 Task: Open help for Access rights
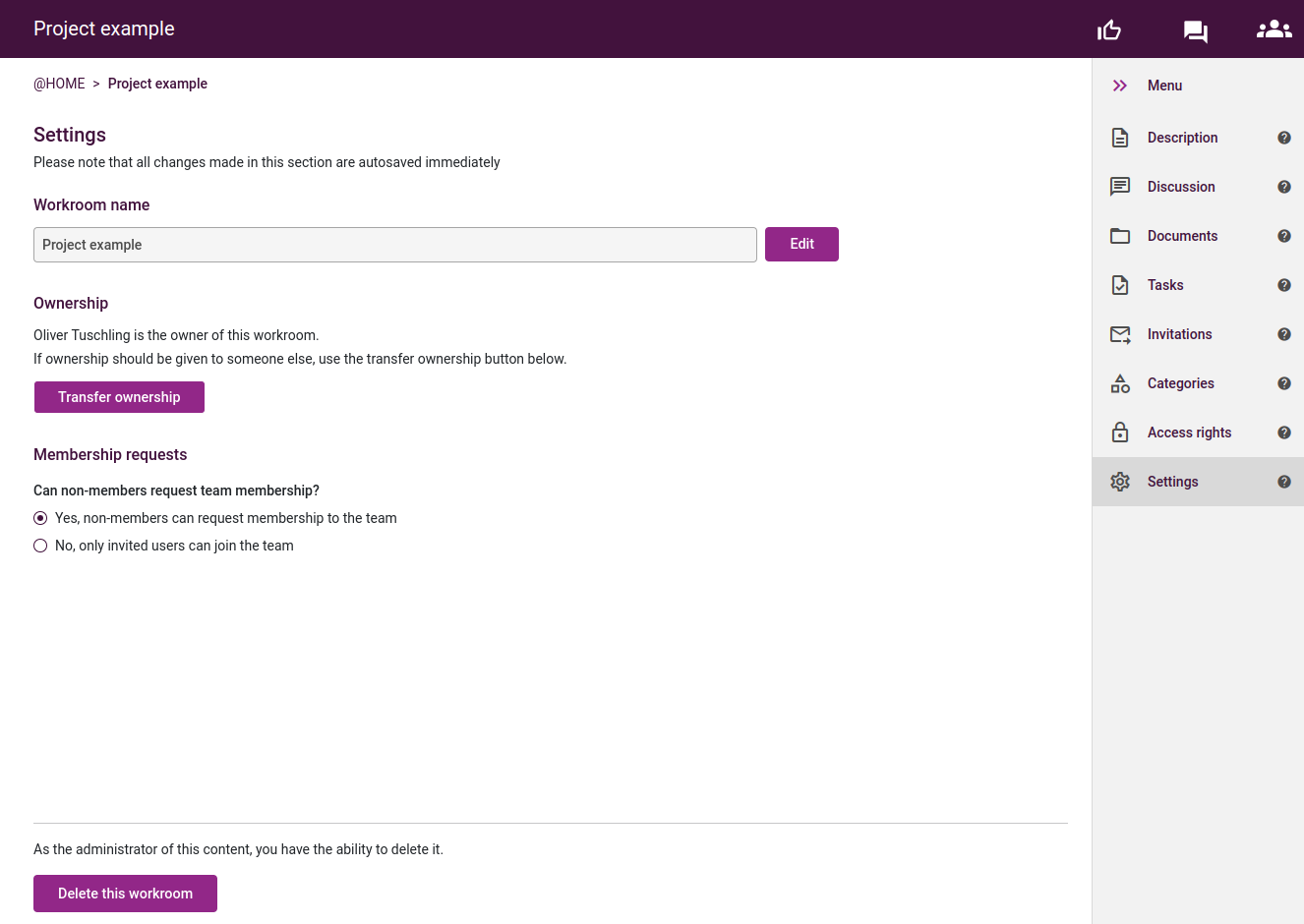[1284, 433]
